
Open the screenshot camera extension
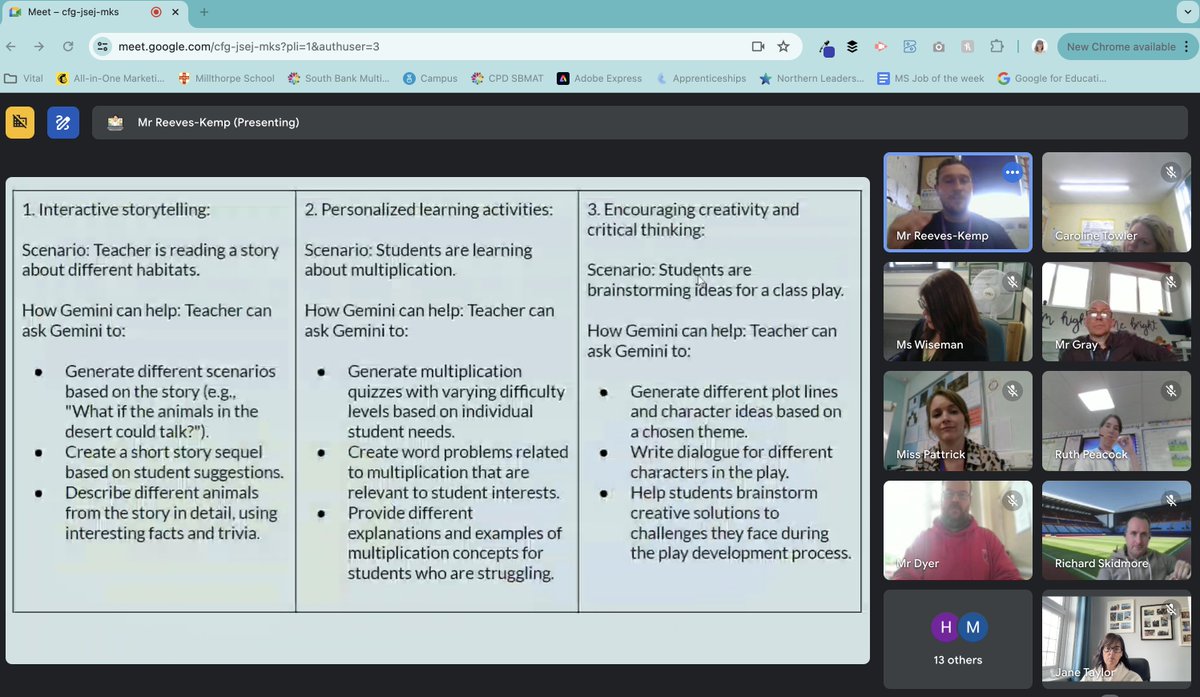[x=939, y=46]
